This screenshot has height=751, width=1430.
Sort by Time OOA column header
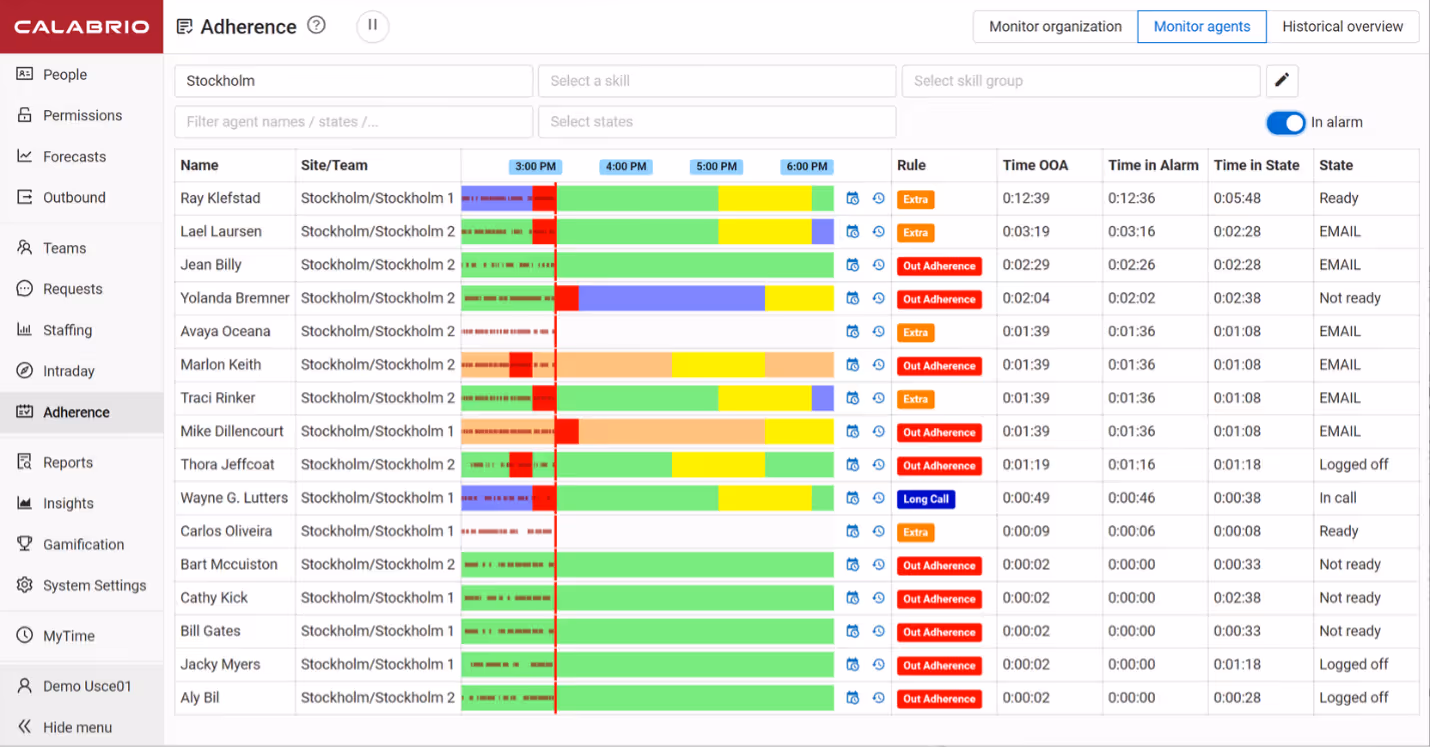pyautogui.click(x=1035, y=165)
